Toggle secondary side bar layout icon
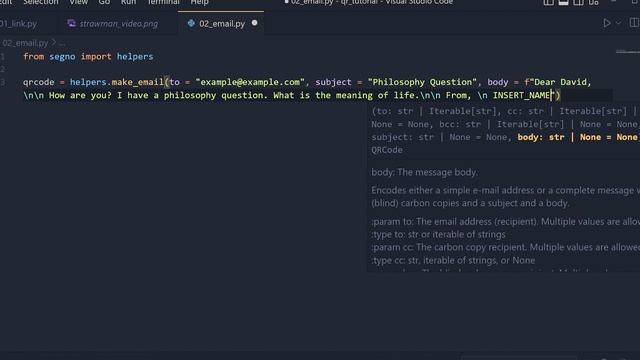This screenshot has height=360, width=640. point(578,2)
